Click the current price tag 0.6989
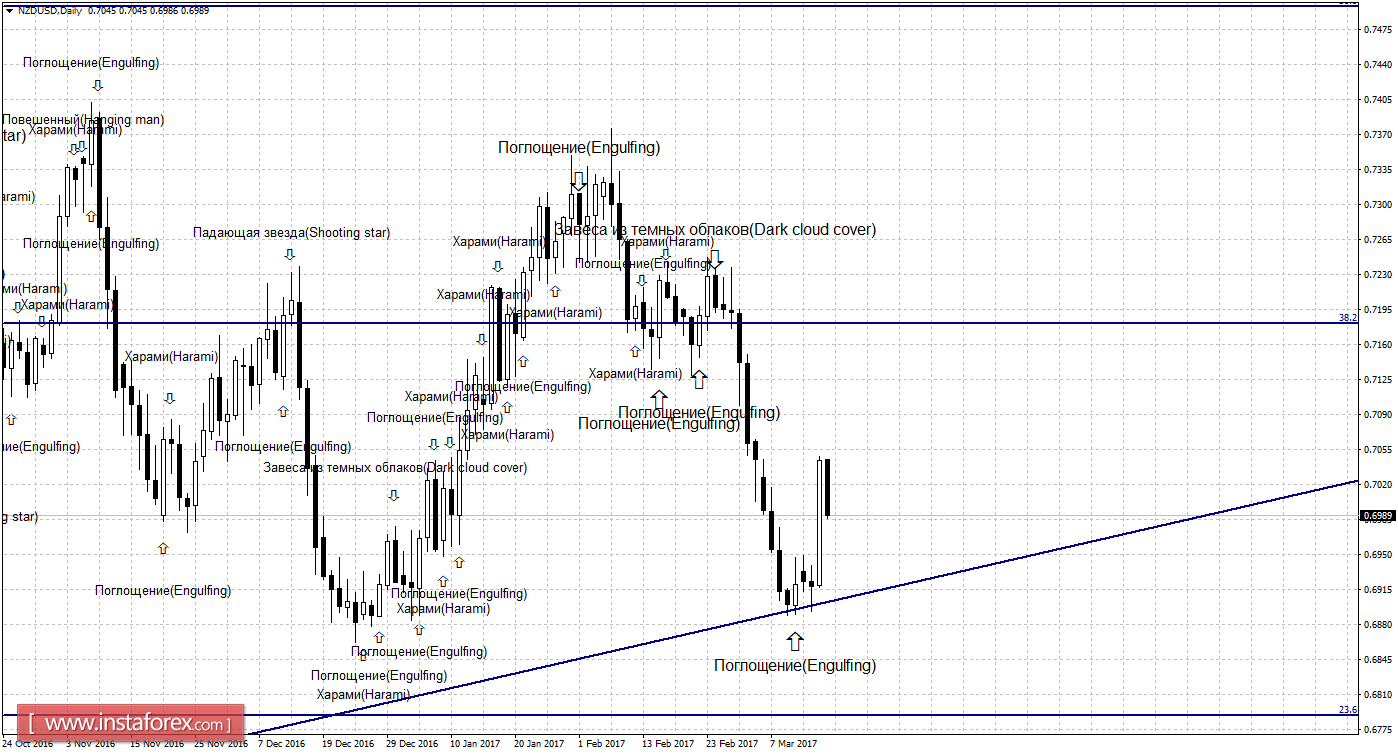Image resolution: width=1398 pixels, height=755 pixels. (x=1379, y=516)
